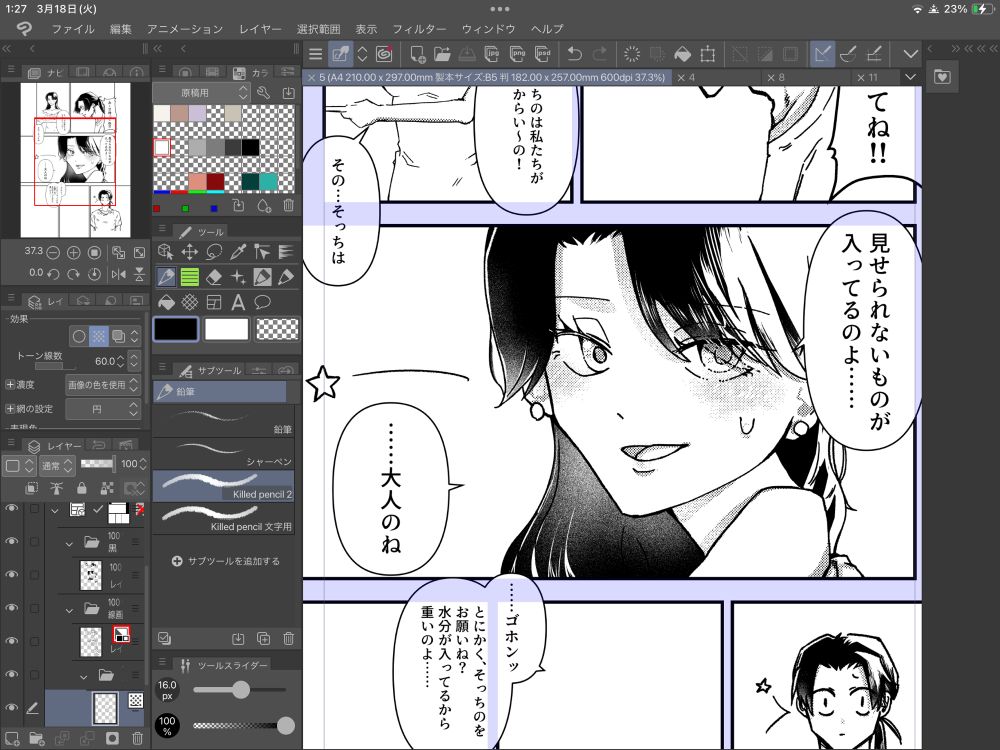The image size is (1000, 750).
Task: Click the Scale/Rotate transform icon
Action: (x=707, y=54)
